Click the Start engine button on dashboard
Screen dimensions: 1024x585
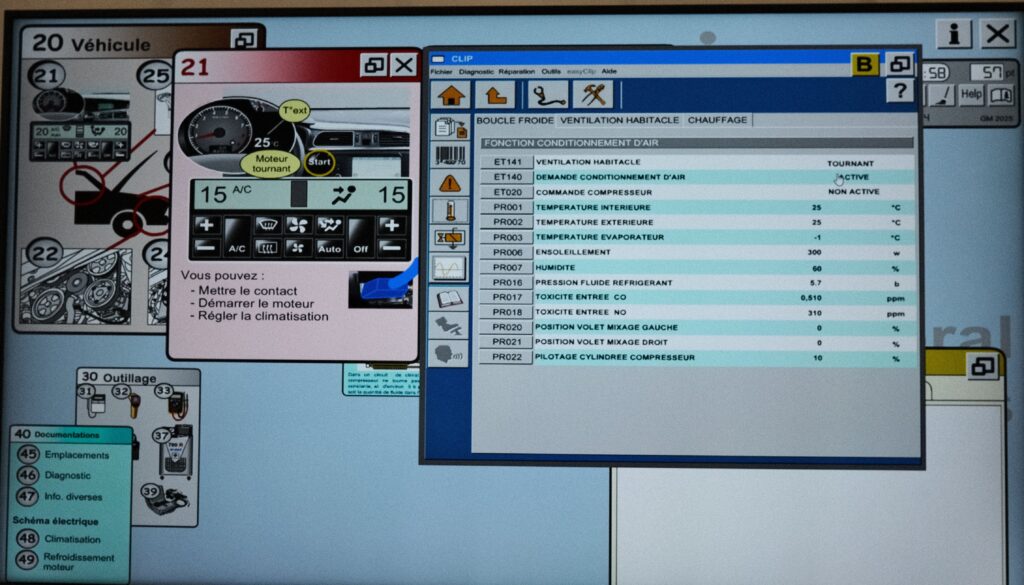click(319, 162)
